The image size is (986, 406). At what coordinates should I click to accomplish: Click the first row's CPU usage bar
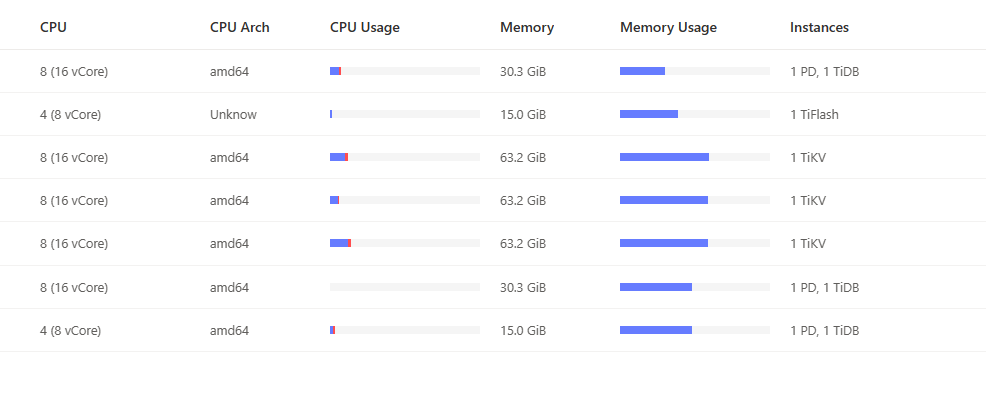(404, 71)
